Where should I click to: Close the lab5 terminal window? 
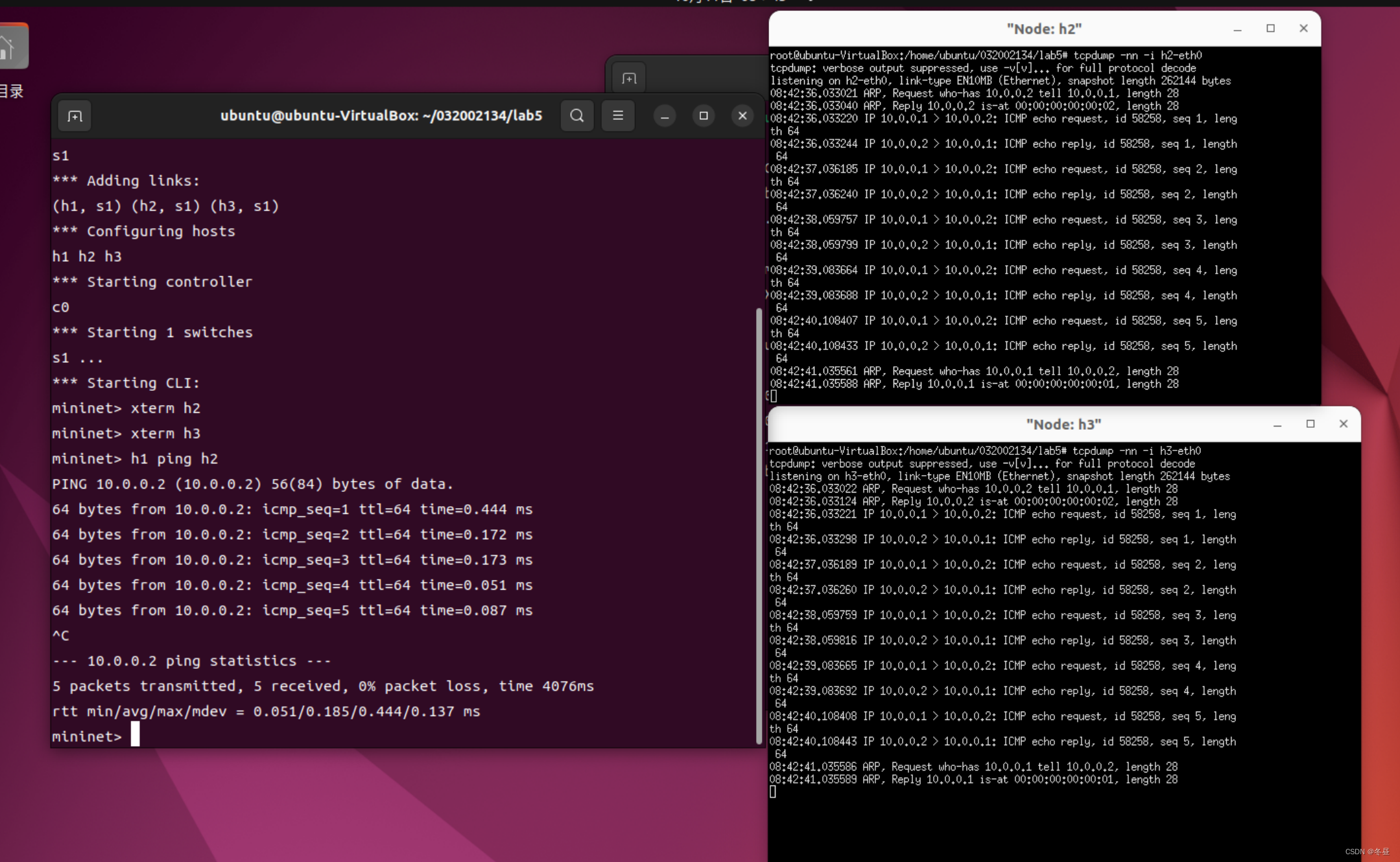[x=742, y=116]
